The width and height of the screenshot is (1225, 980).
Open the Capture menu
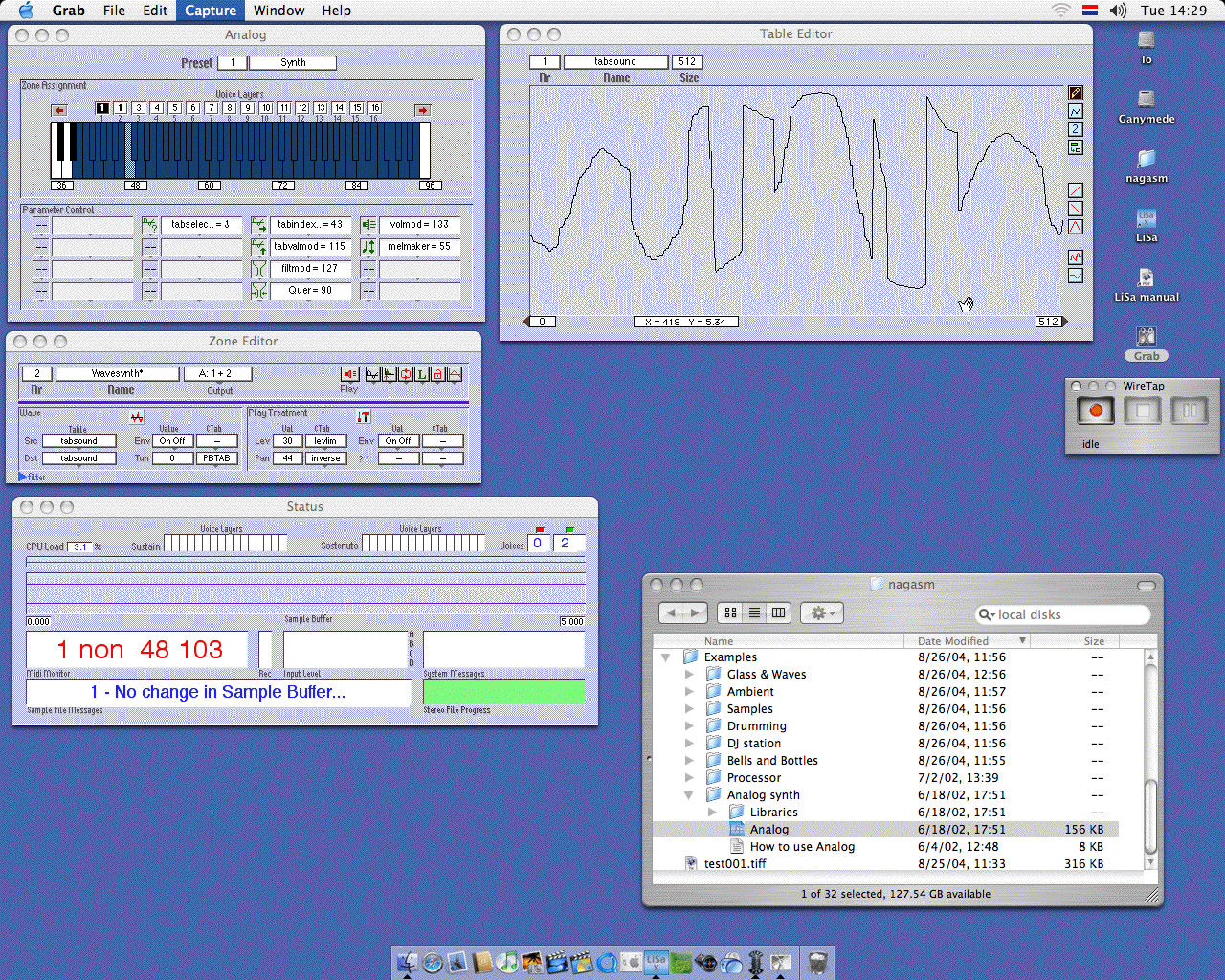pos(211,11)
